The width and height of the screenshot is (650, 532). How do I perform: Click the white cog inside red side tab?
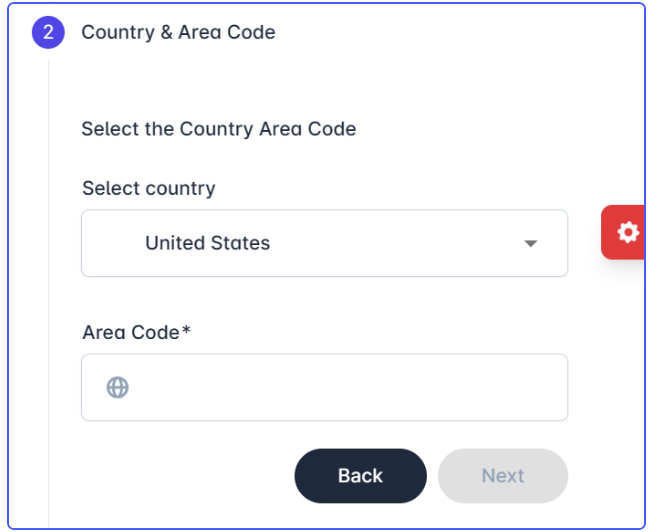[x=628, y=232]
